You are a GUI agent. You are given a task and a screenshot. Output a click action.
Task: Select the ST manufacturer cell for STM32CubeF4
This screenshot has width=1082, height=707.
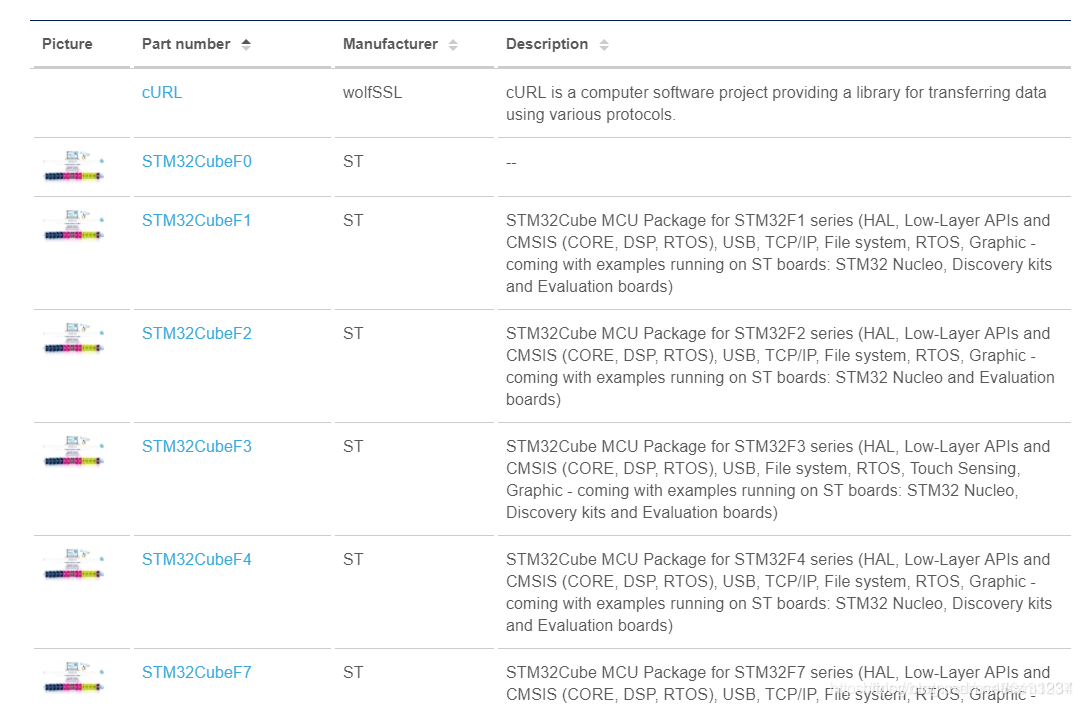tap(353, 560)
